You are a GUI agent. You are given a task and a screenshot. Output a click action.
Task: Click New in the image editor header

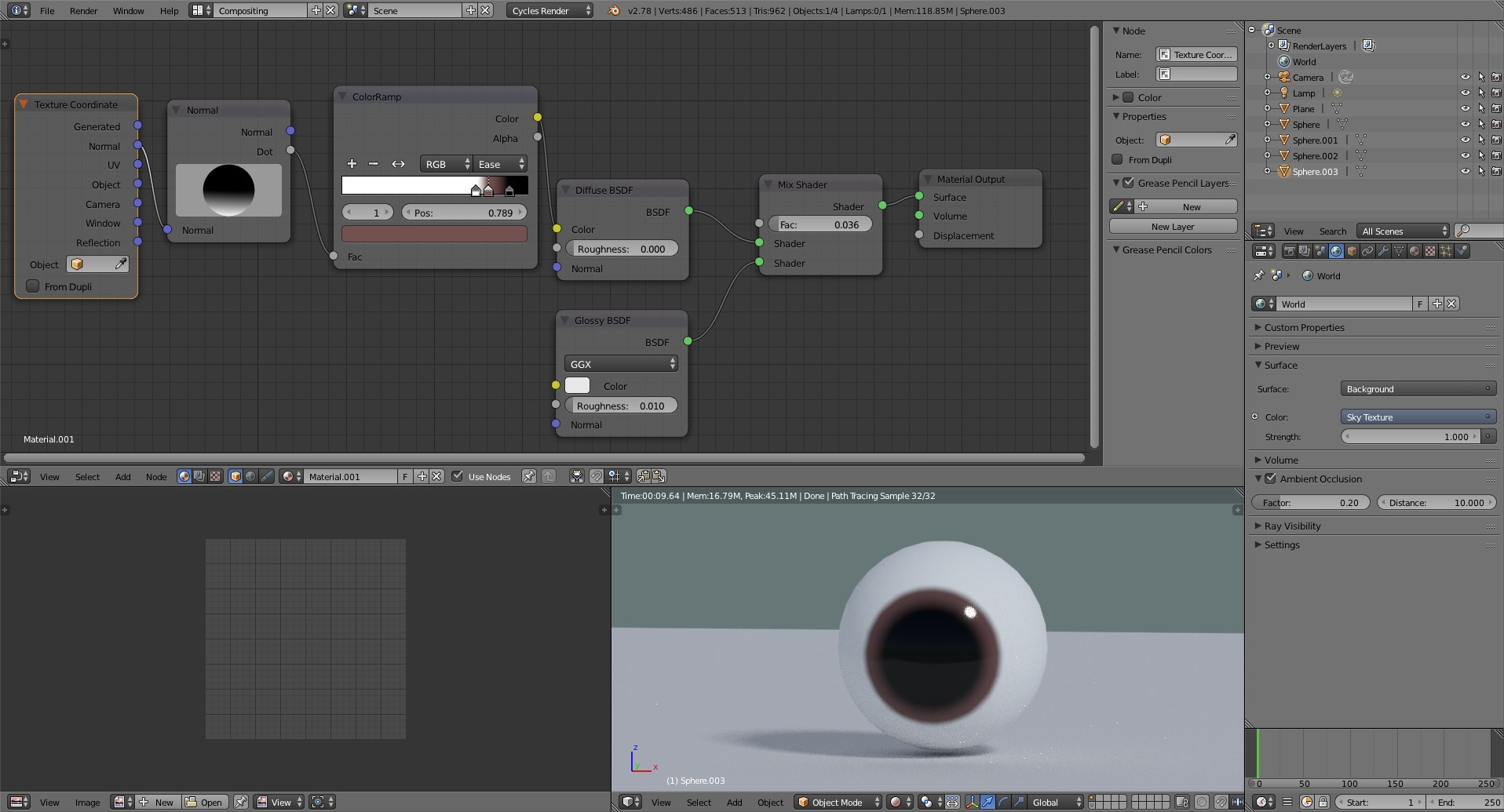[157, 802]
